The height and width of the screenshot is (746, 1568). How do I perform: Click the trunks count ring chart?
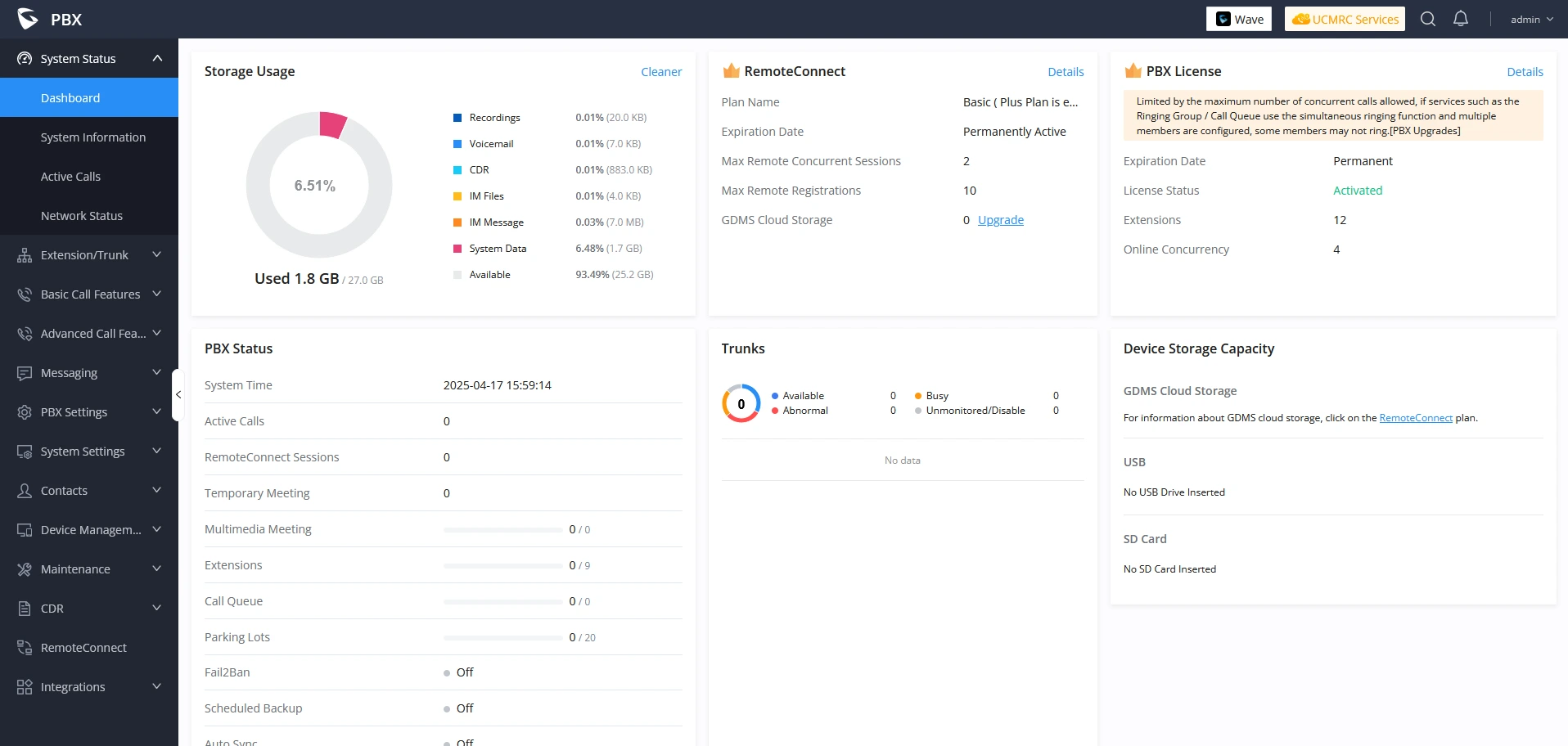tap(741, 403)
